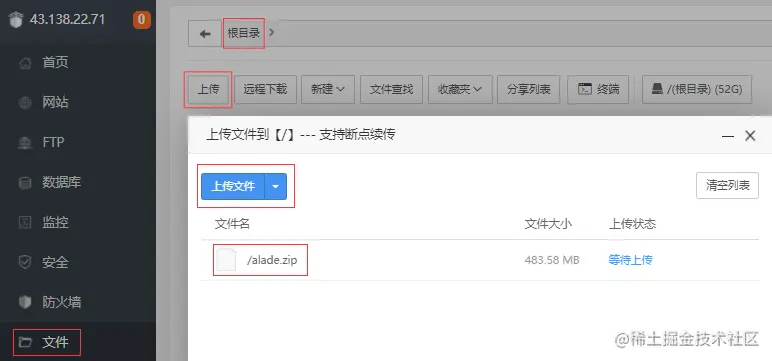
Task: Expand the chevron after 根目录 breadcrumb
Action: pos(272,33)
